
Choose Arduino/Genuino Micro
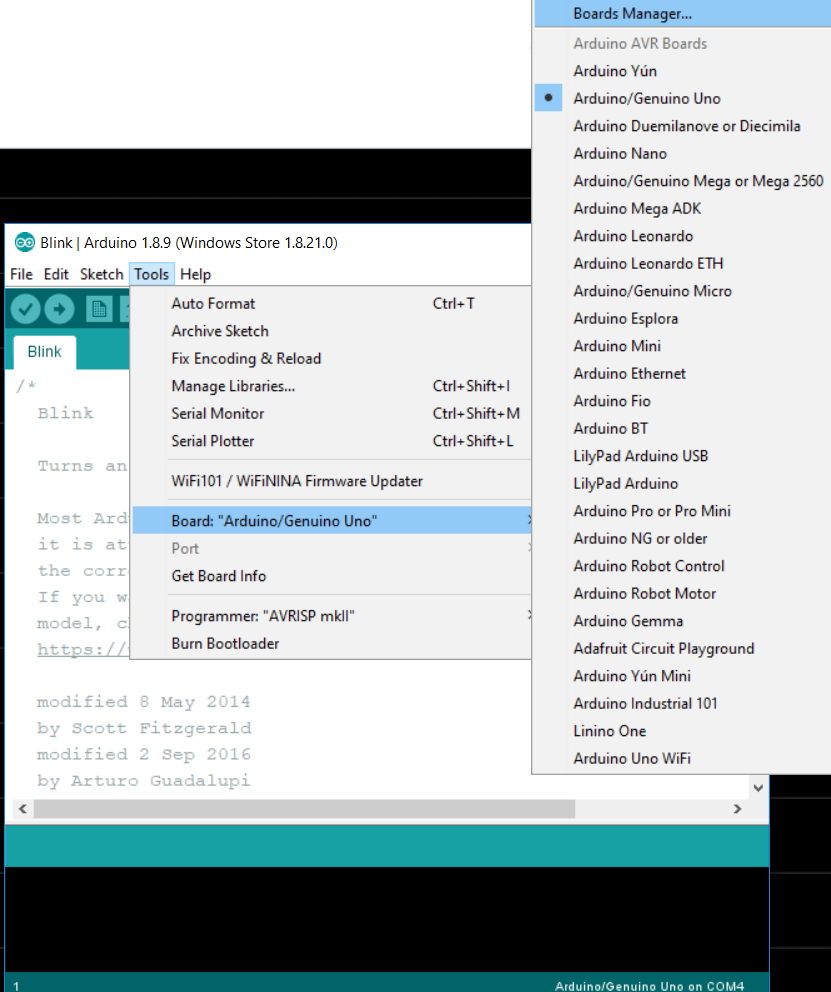tap(682, 291)
